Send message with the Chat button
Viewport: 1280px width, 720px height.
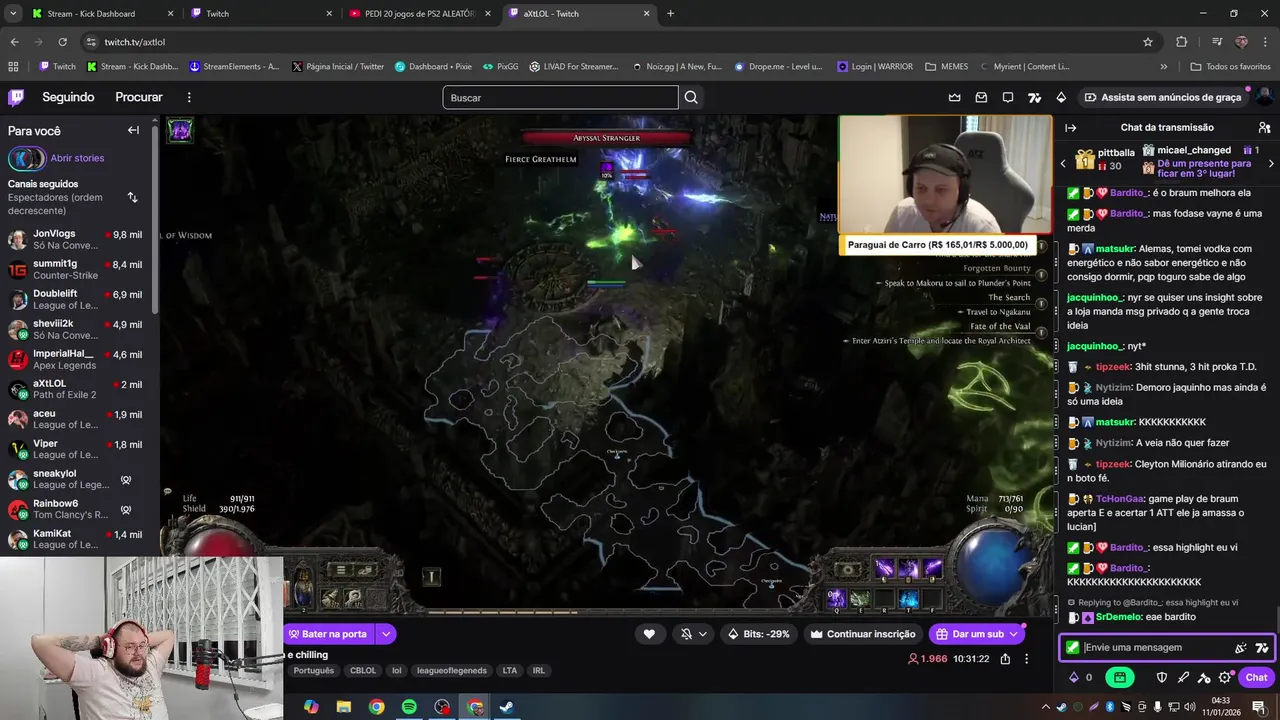point(1257,677)
